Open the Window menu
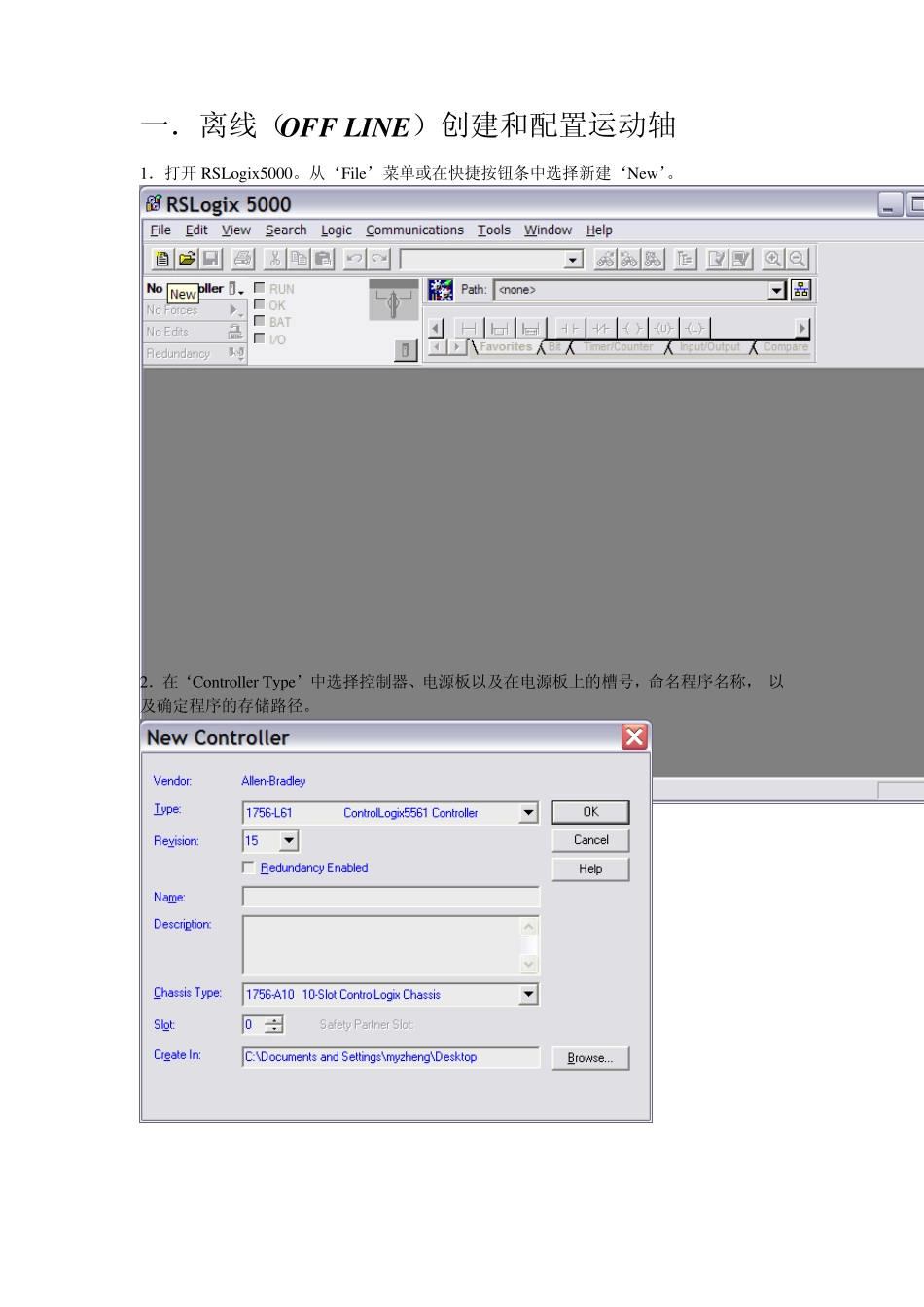This screenshot has width=924, height=1307. [x=549, y=230]
